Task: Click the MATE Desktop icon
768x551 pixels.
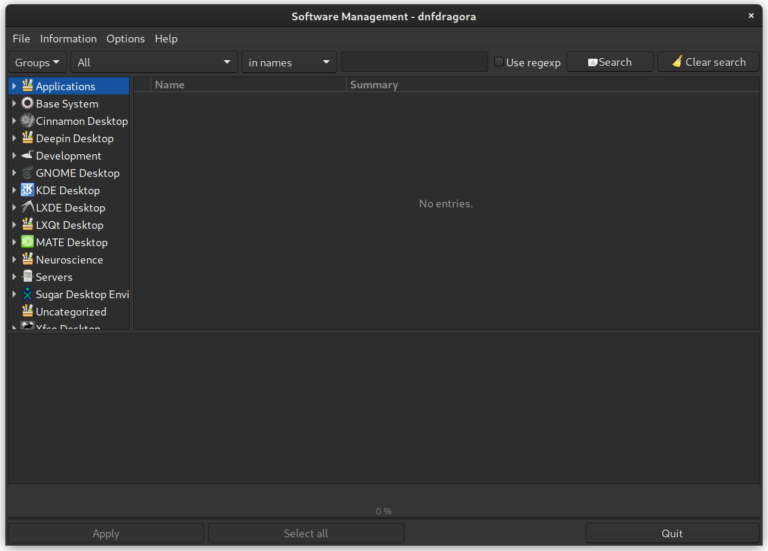Action: point(27,242)
